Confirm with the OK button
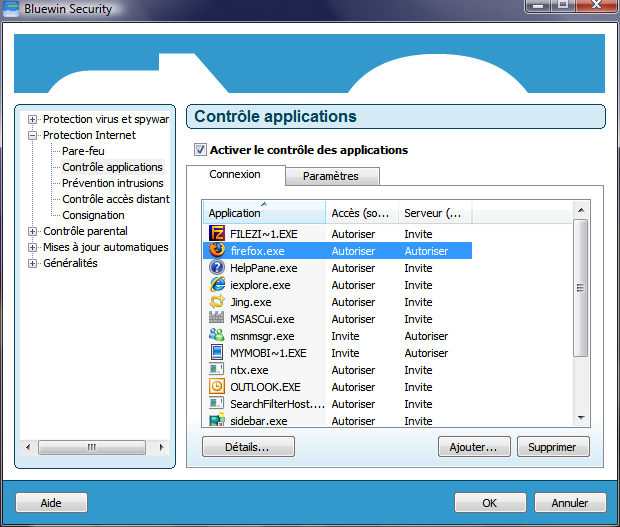Viewport: 620px width, 527px height. (490, 502)
